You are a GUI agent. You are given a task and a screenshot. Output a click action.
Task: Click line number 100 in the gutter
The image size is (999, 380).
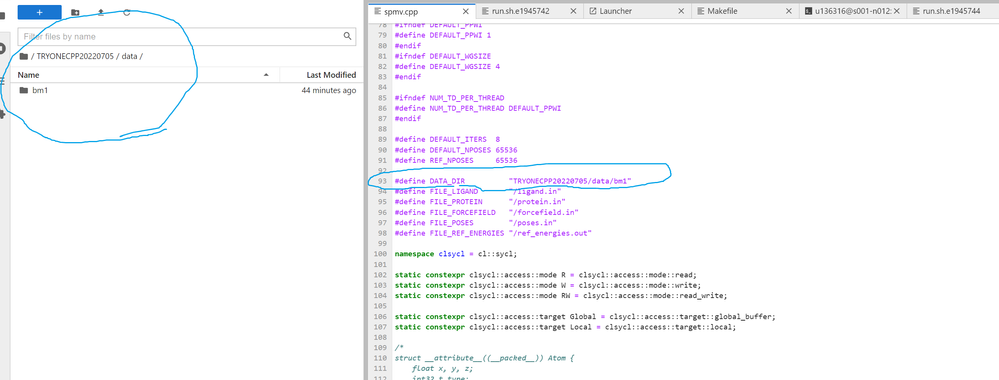coord(381,253)
